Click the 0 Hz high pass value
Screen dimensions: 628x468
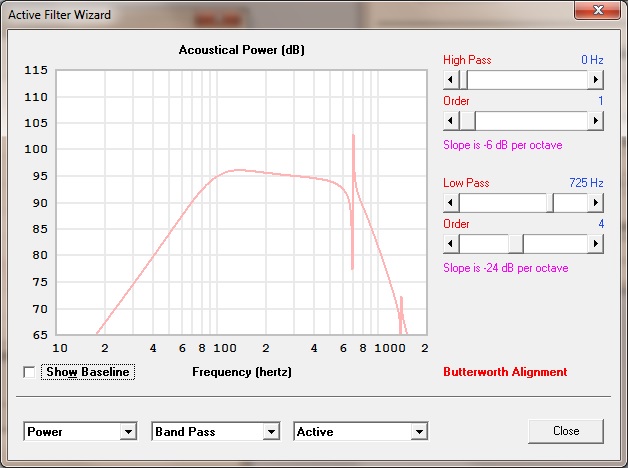(592, 60)
